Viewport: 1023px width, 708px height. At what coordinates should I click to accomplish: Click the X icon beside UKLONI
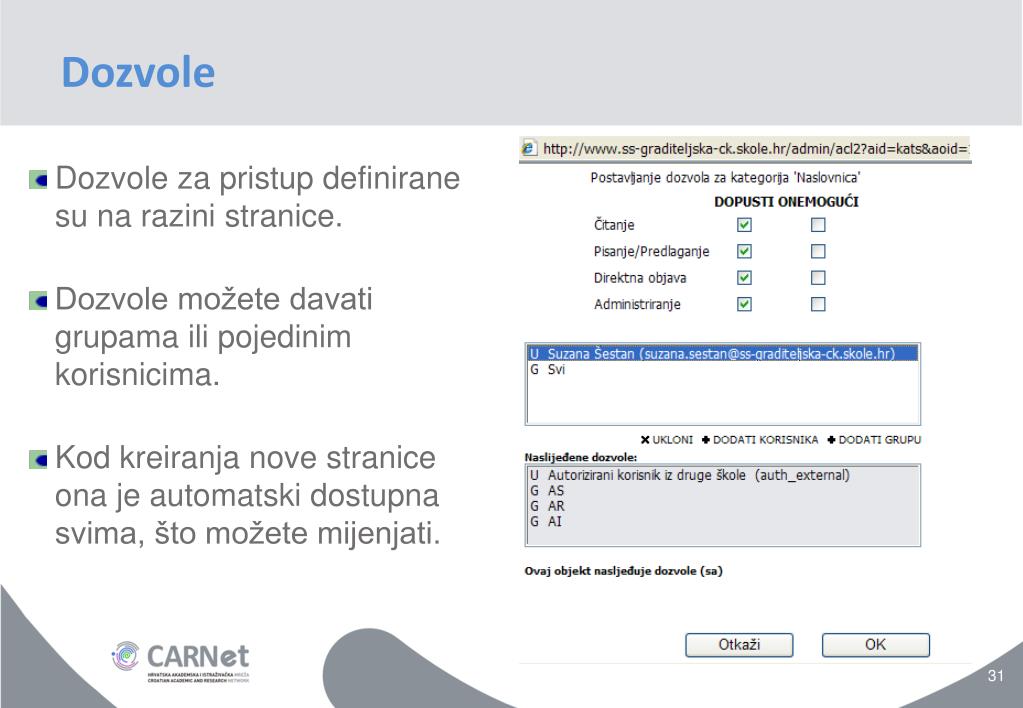coord(645,440)
